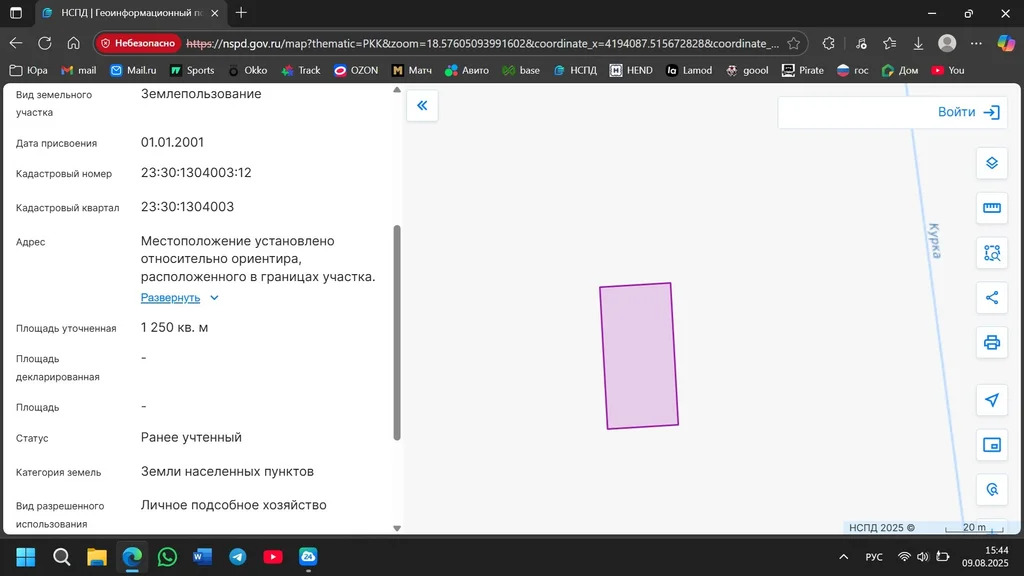Click the highlighted purple land parcel
1024x576 pixels.
point(639,356)
